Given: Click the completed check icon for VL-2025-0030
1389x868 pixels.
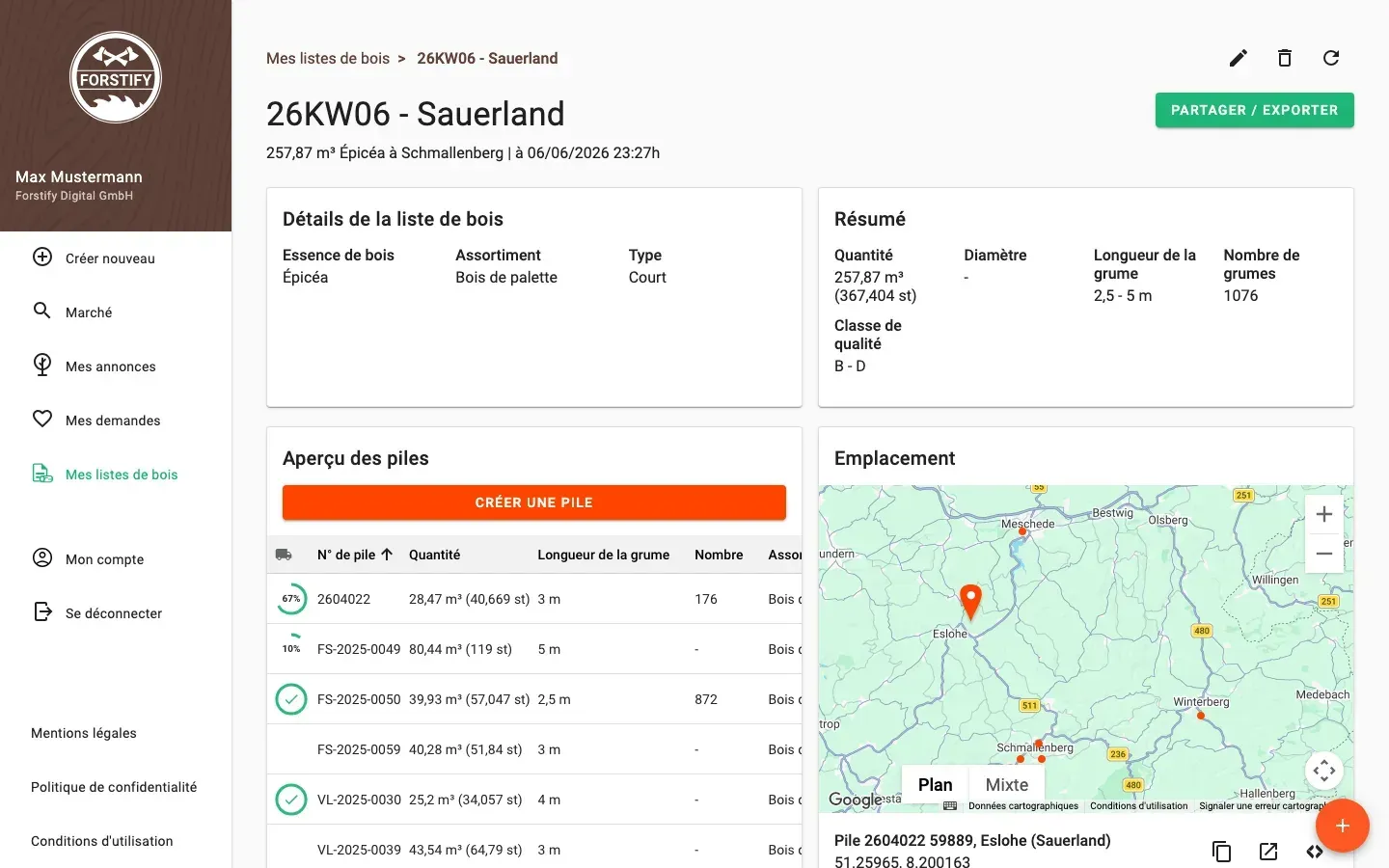Looking at the screenshot, I should pos(291,800).
